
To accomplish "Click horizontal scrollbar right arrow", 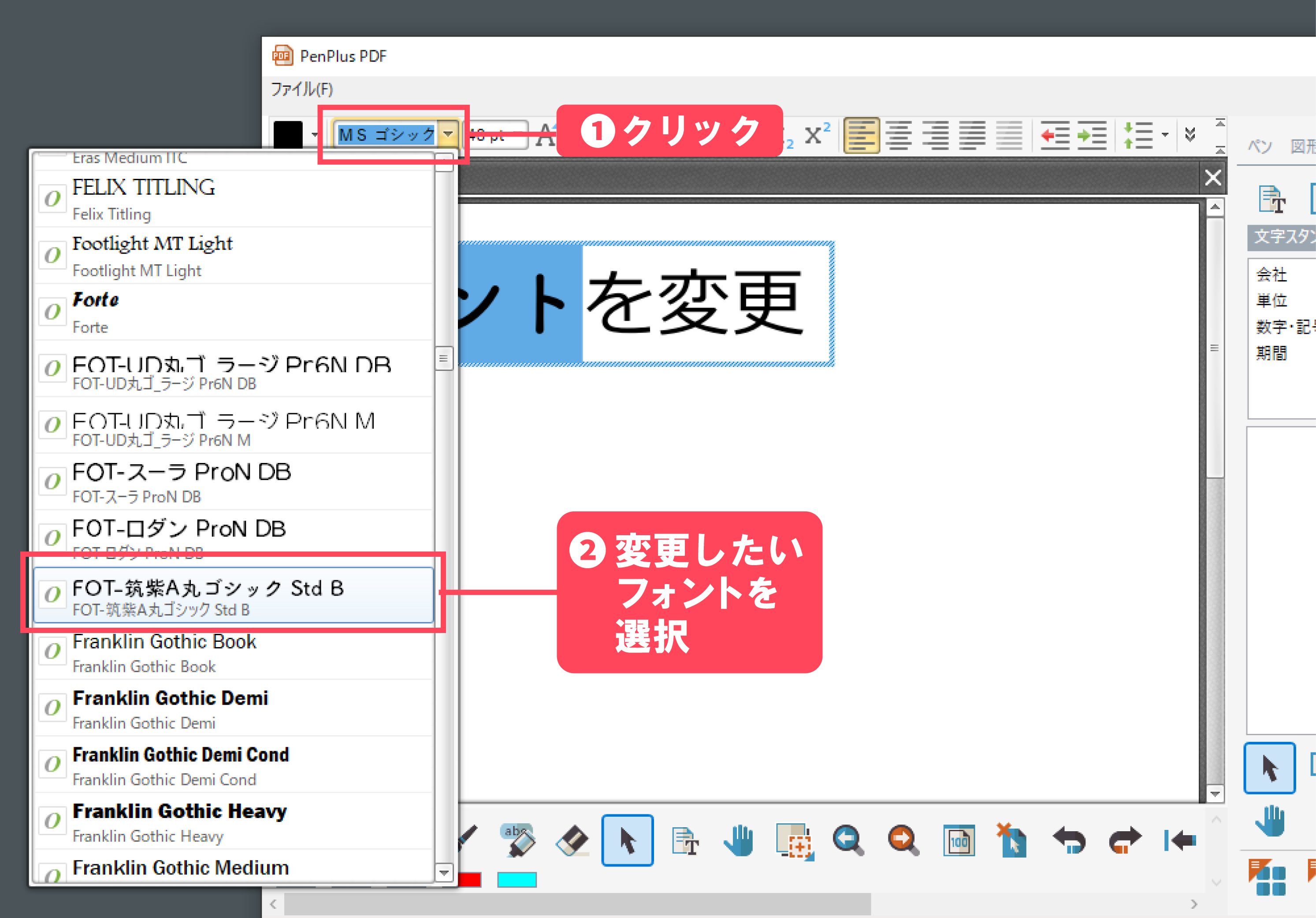I will 1194,904.
